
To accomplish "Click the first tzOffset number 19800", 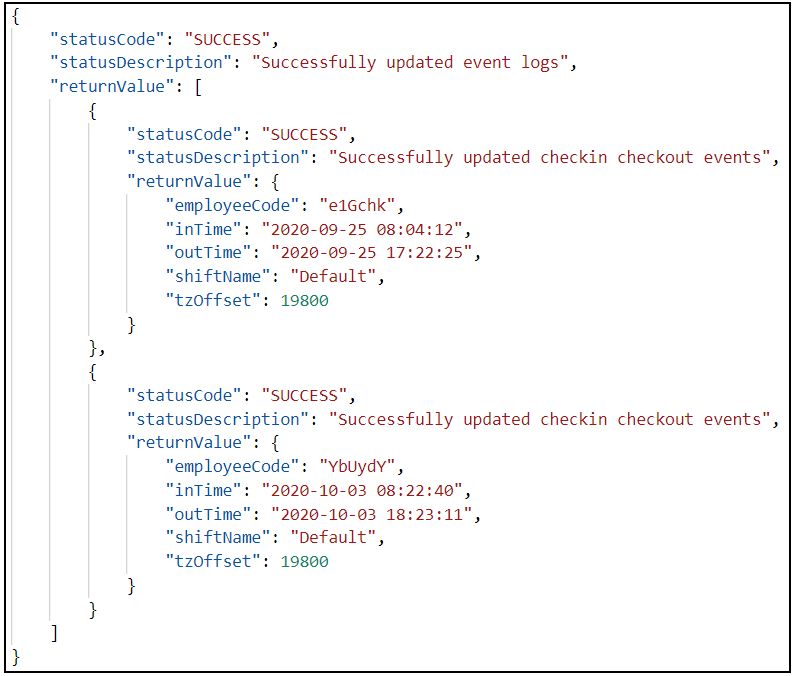I will tap(304, 300).
